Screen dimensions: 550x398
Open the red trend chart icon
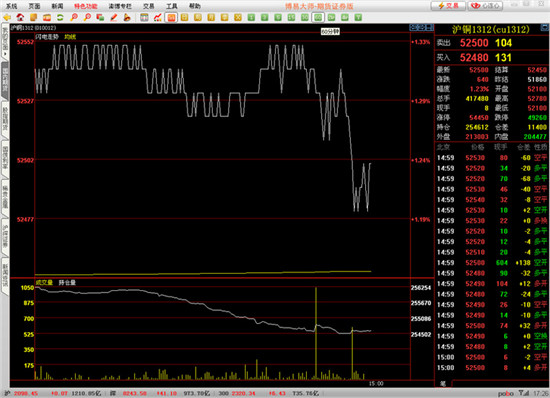coord(157,18)
